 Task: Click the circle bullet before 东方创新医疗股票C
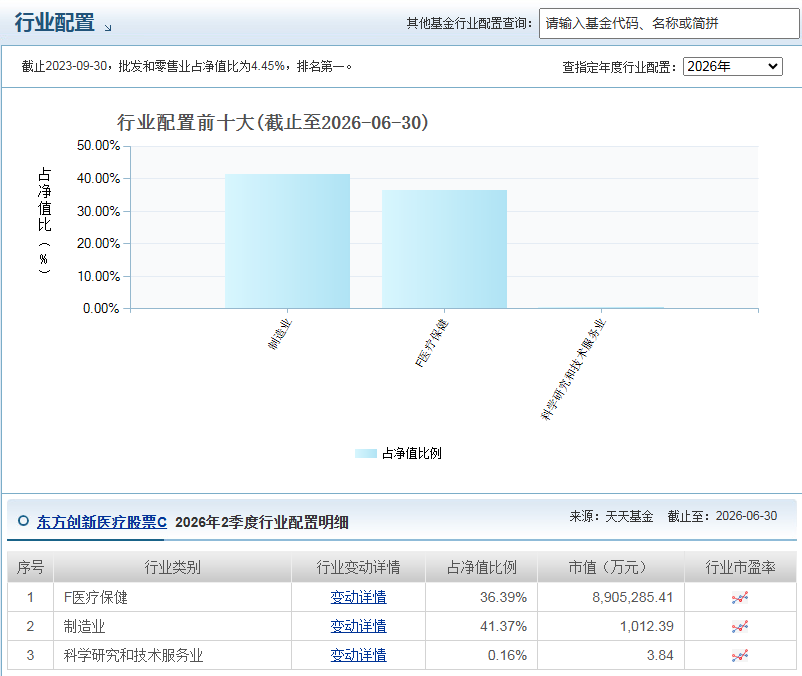tap(23, 521)
